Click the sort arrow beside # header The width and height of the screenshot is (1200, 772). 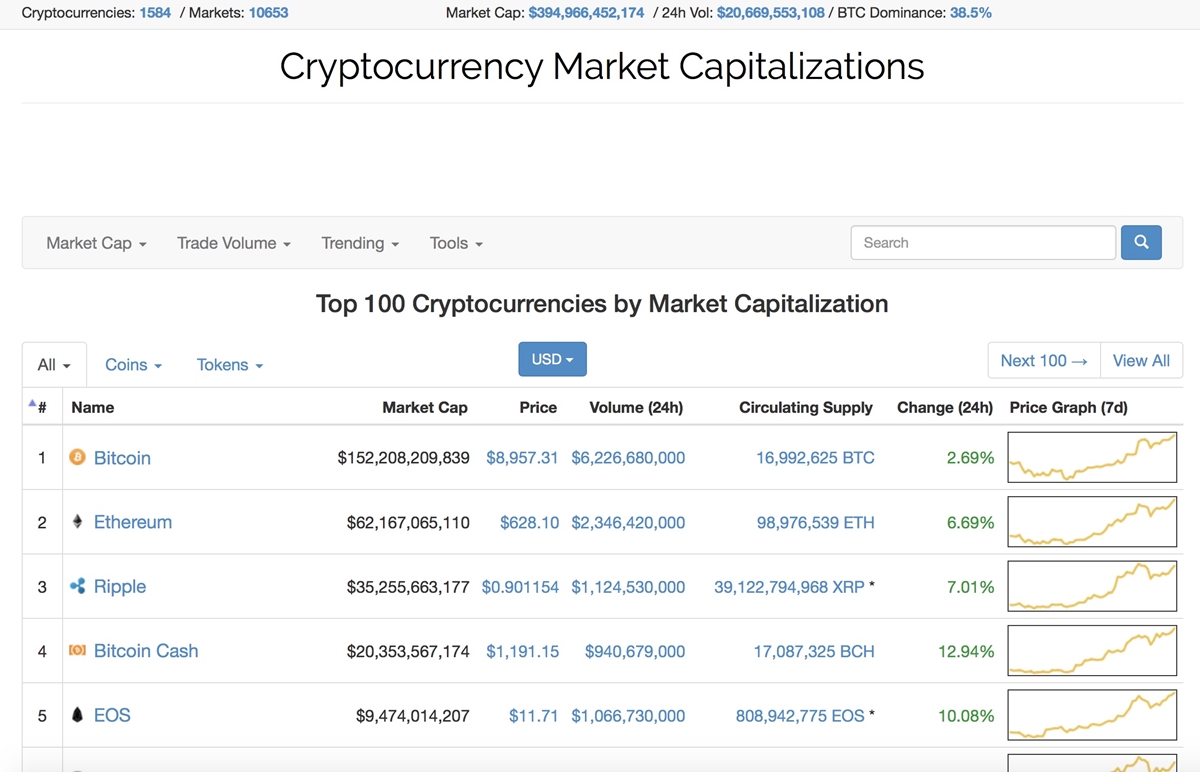31,403
